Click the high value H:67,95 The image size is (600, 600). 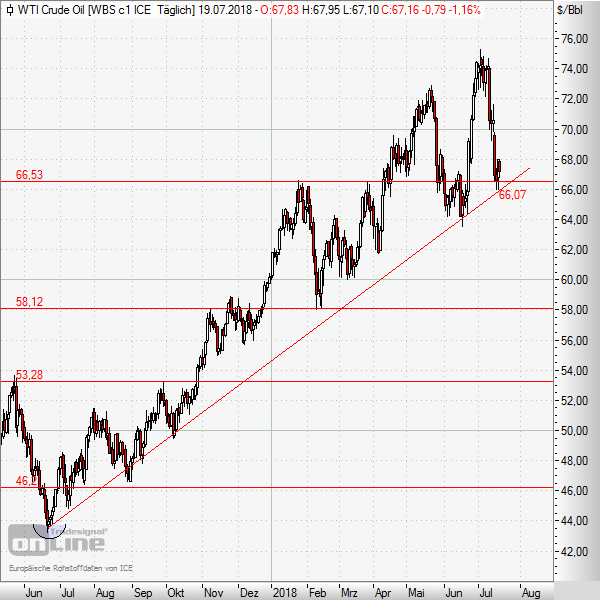coord(321,10)
